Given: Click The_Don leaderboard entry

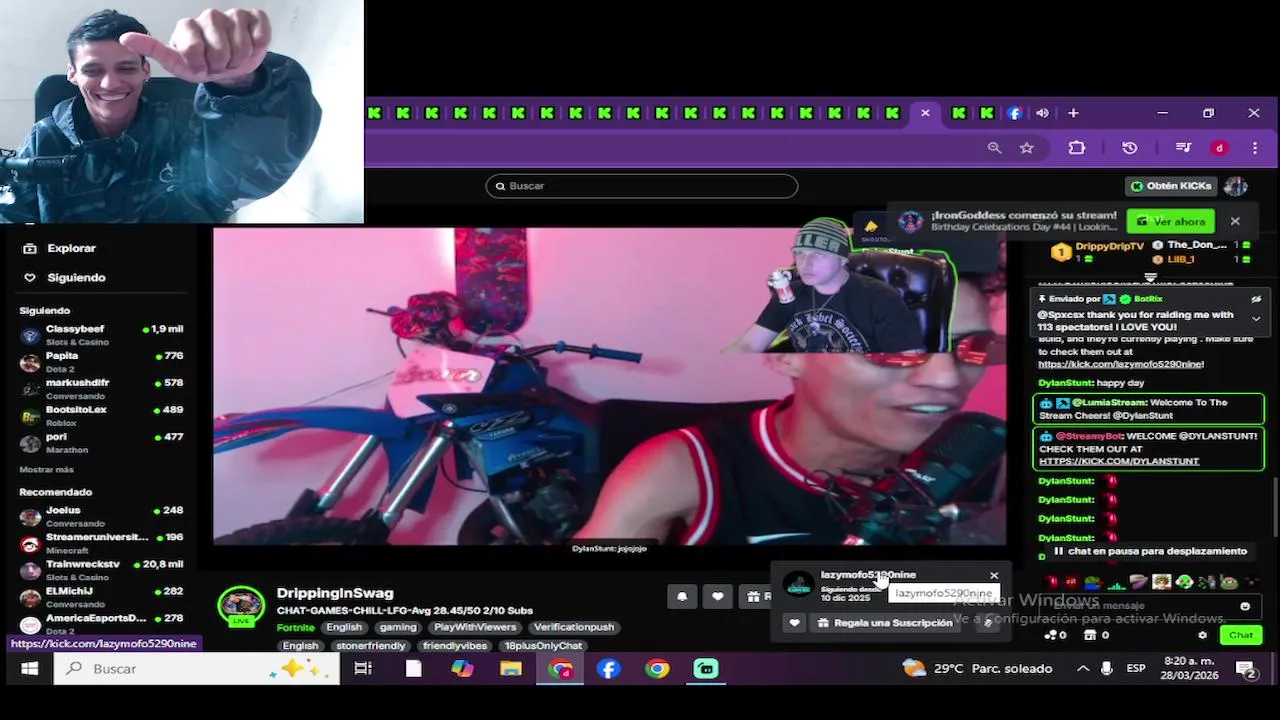Looking at the screenshot, I should [1196, 245].
